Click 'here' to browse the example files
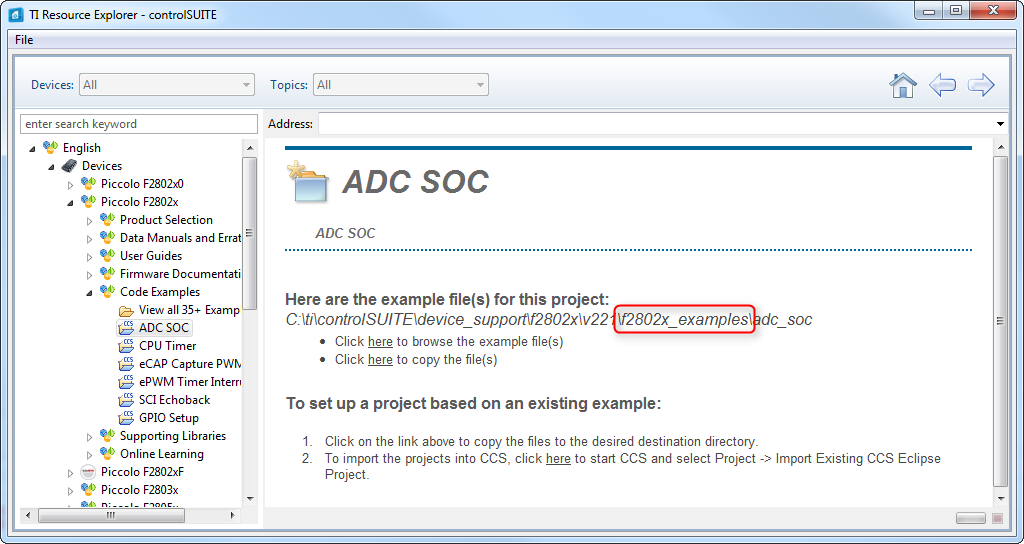This screenshot has width=1024, height=544. pos(380,342)
